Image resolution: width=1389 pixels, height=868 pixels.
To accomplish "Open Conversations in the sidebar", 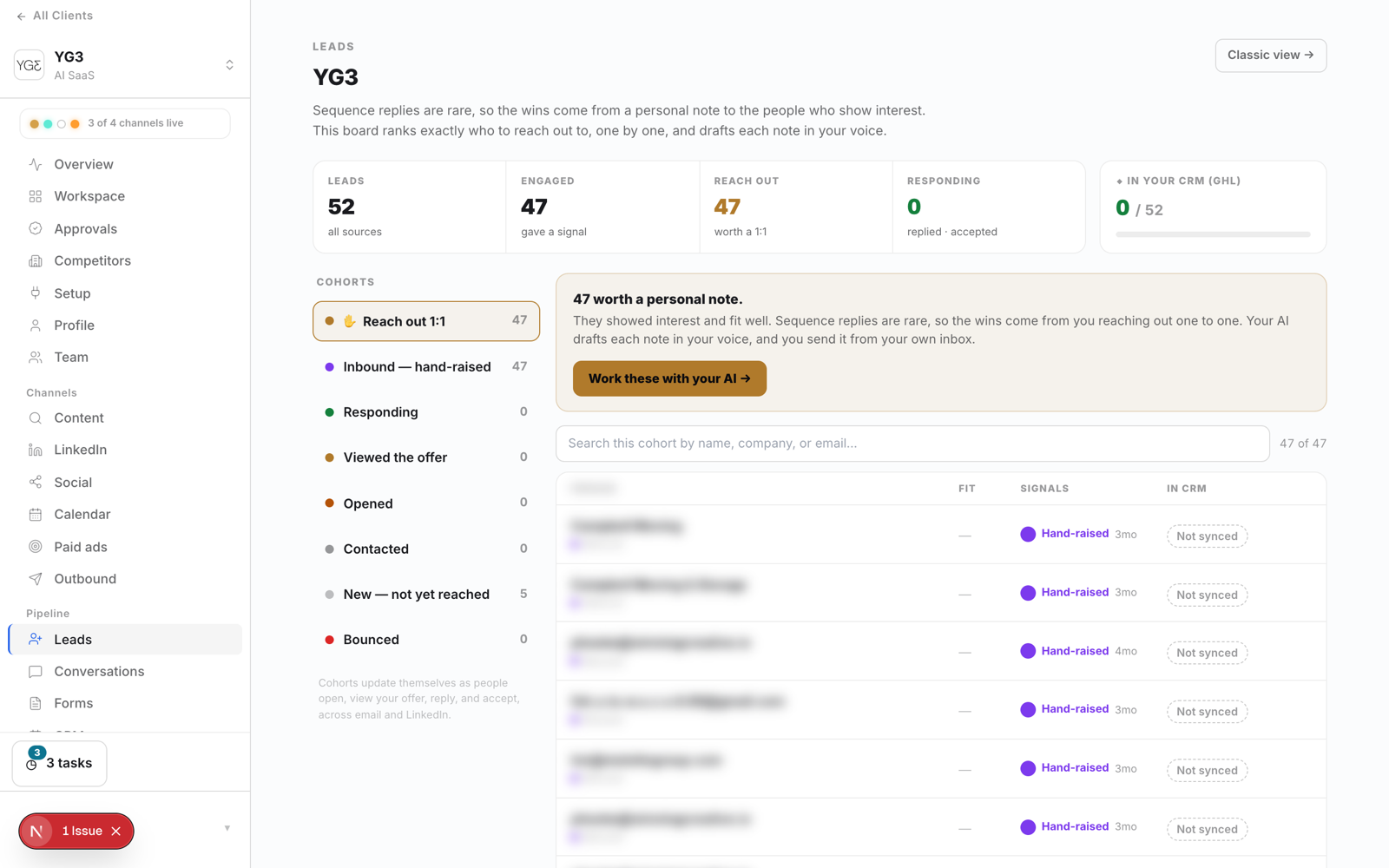I will click(x=125, y=671).
